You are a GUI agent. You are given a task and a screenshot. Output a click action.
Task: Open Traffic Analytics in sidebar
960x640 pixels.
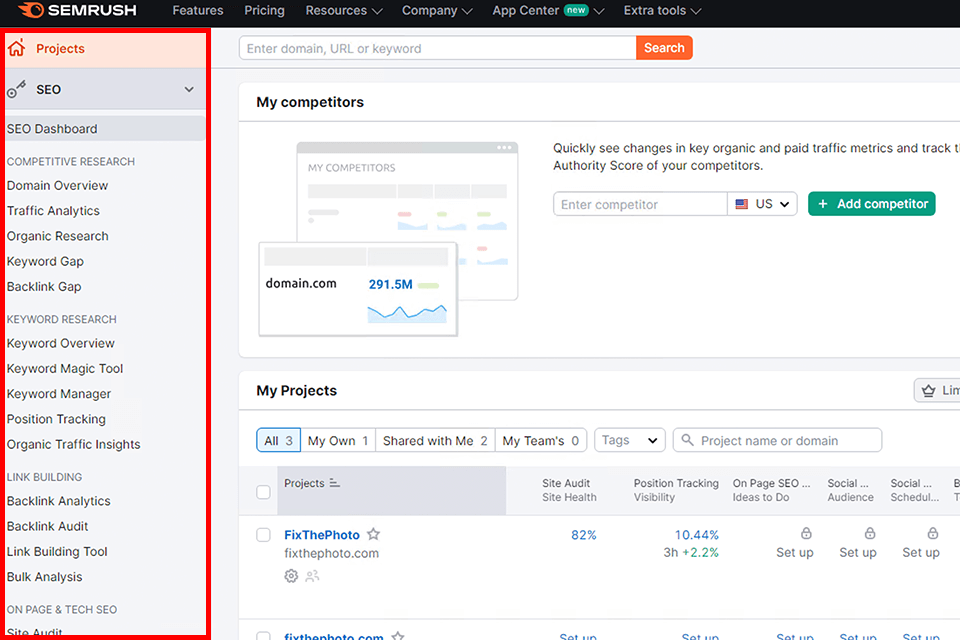pos(53,211)
